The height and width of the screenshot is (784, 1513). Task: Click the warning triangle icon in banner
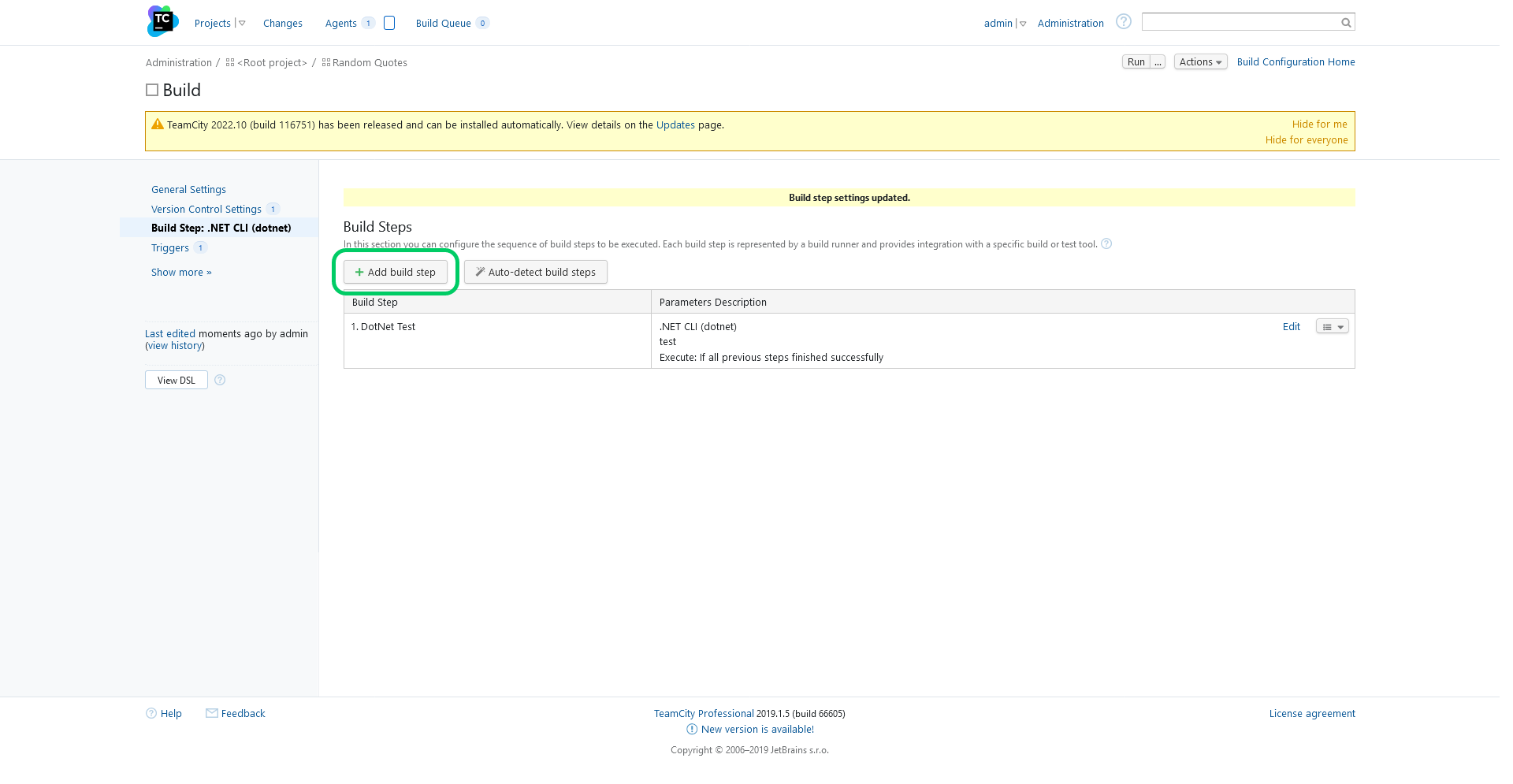click(x=158, y=124)
